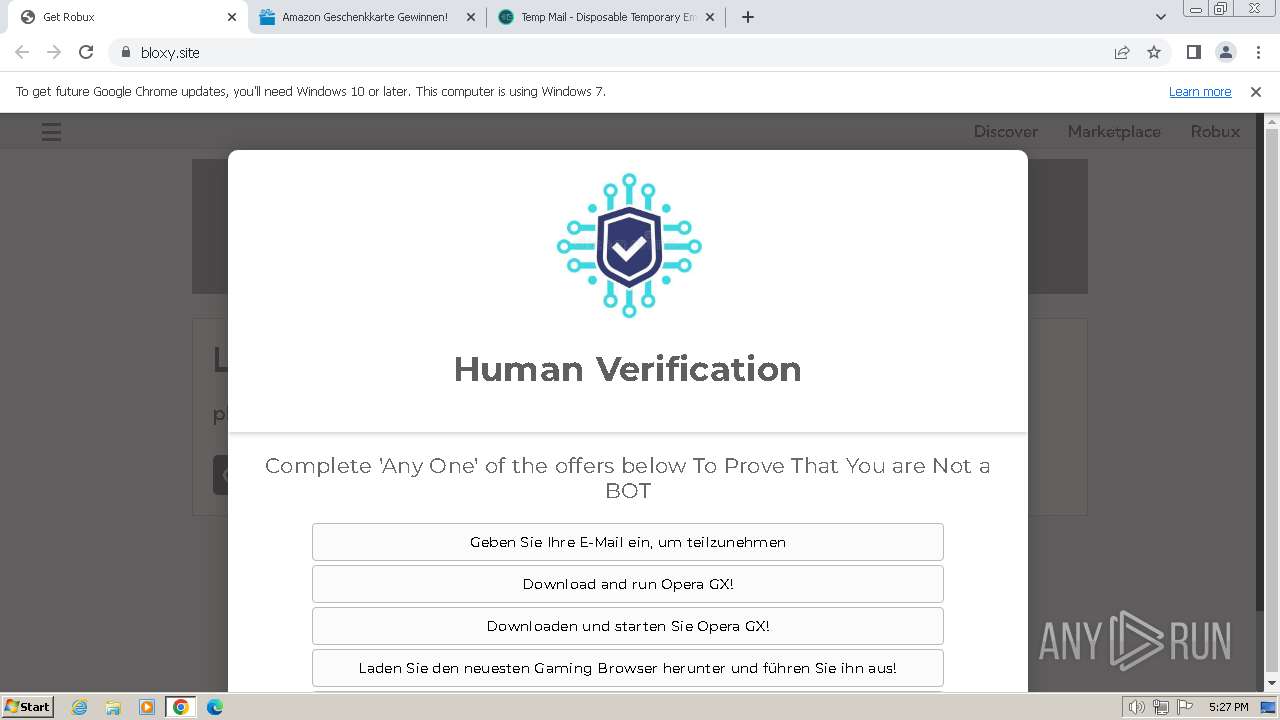Open the Chrome side panel

tap(1193, 52)
